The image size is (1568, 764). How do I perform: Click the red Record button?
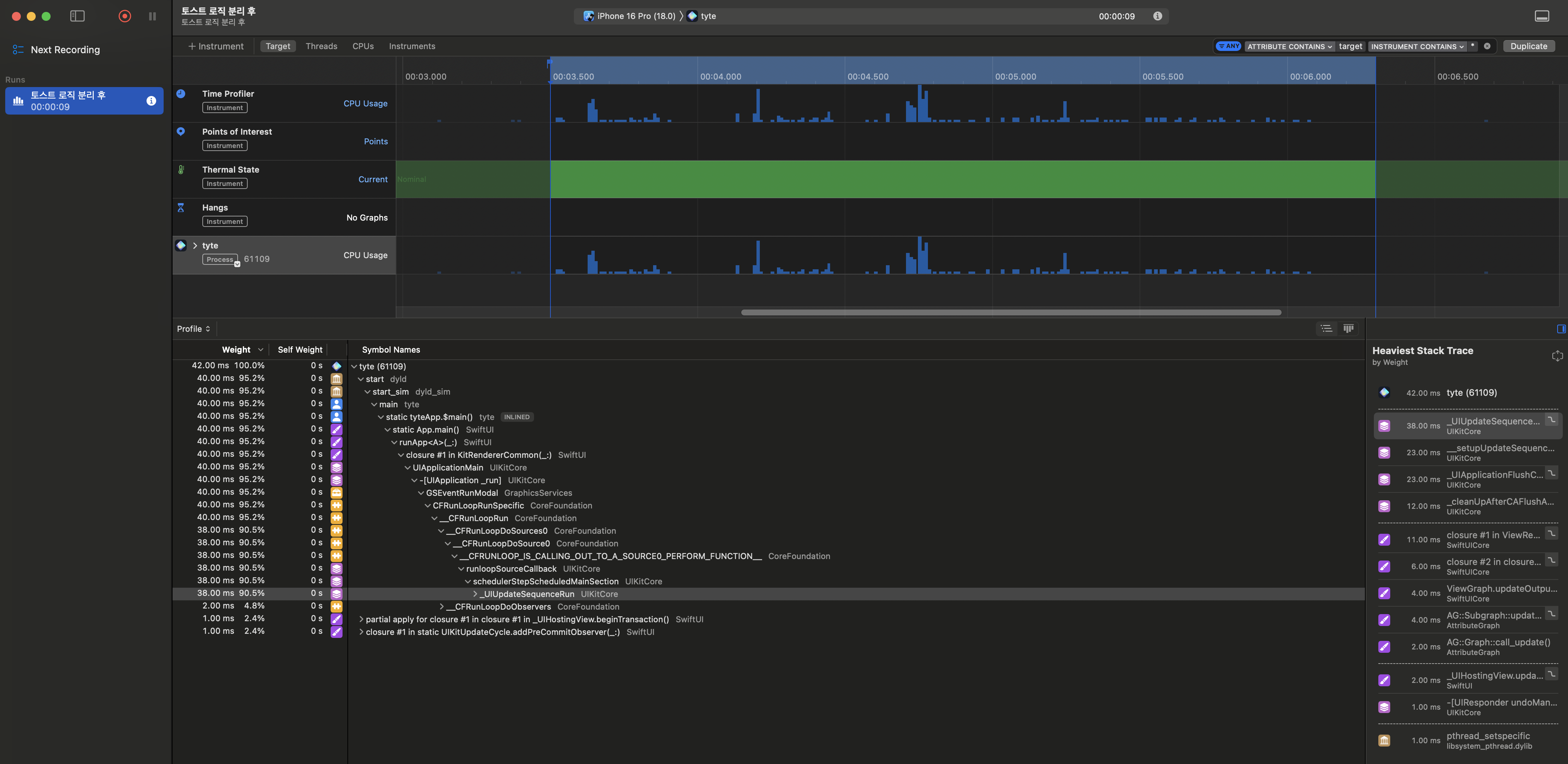[124, 16]
